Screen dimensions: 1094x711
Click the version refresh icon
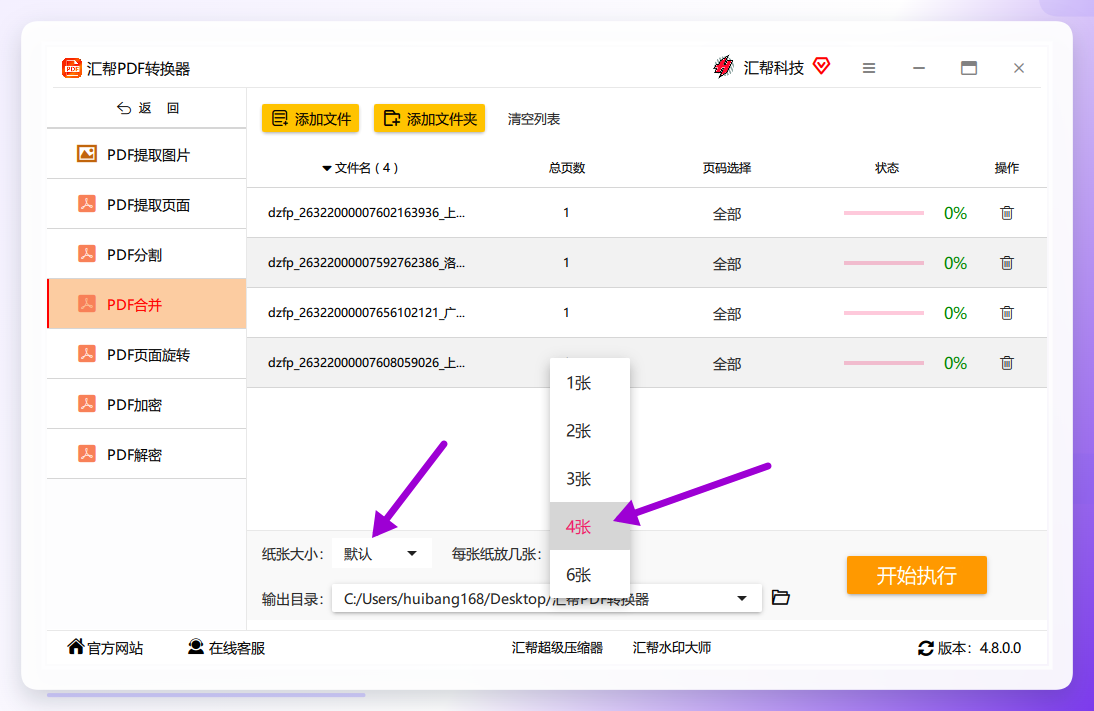tap(925, 648)
